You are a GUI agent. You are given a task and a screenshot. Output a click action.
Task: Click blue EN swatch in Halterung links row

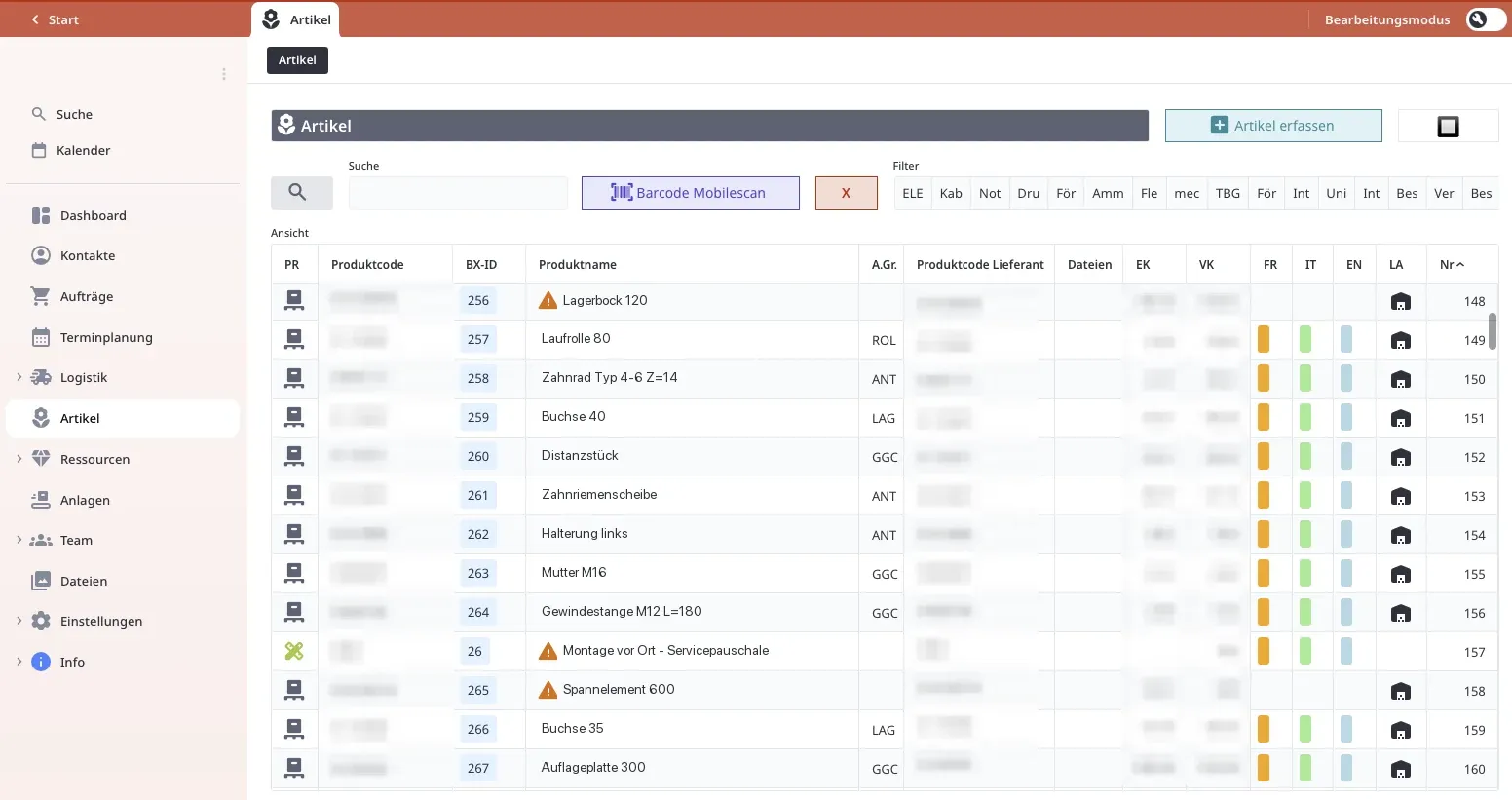pos(1346,534)
